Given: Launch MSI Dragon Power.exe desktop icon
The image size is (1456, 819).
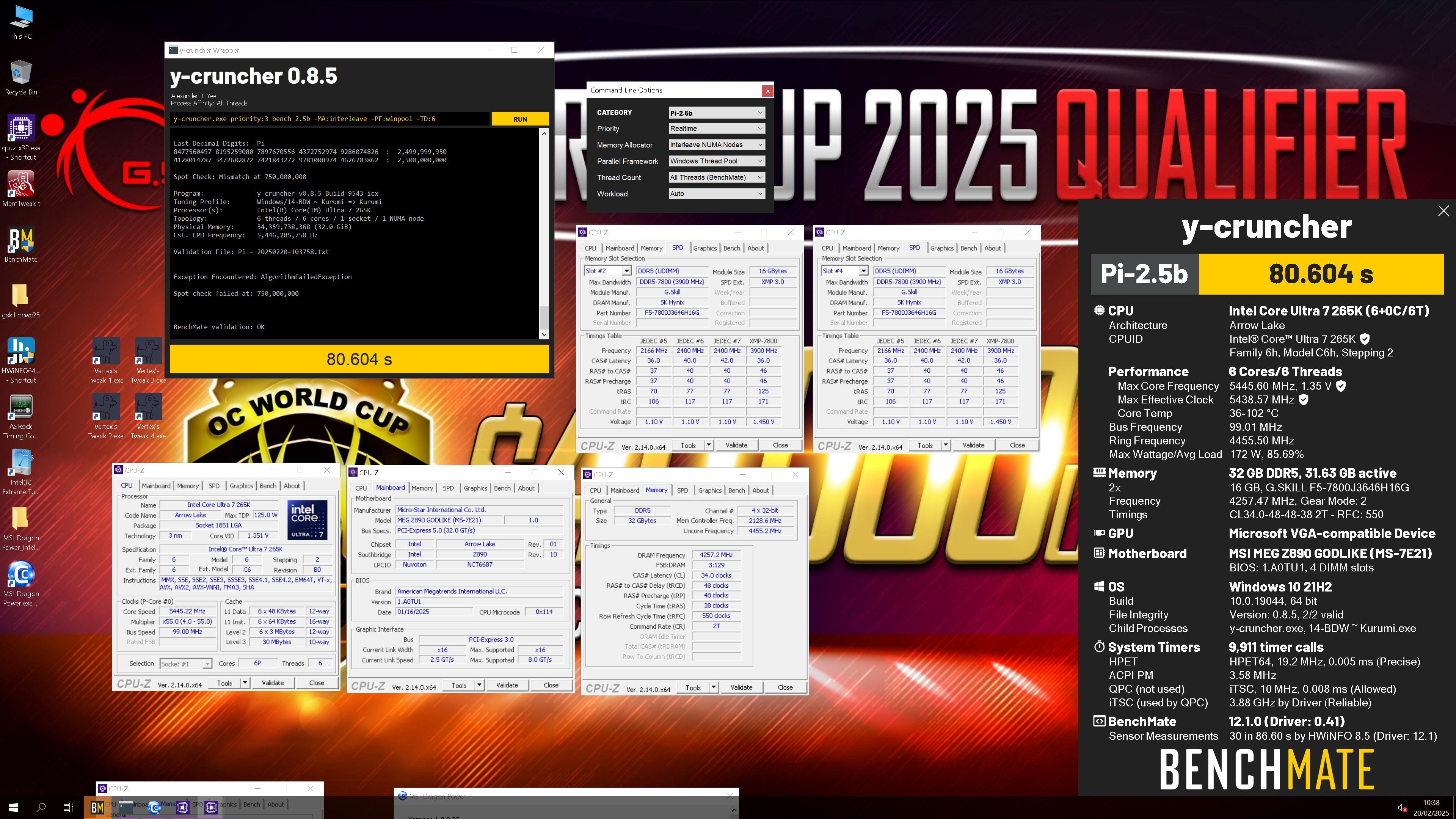Looking at the screenshot, I should [x=21, y=583].
